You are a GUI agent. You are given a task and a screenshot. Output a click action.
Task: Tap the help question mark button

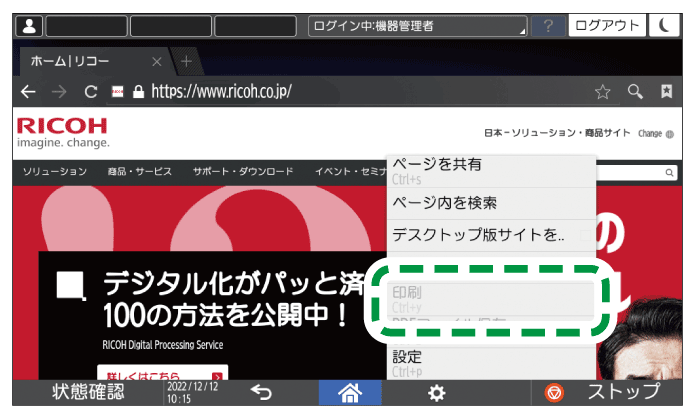click(548, 26)
